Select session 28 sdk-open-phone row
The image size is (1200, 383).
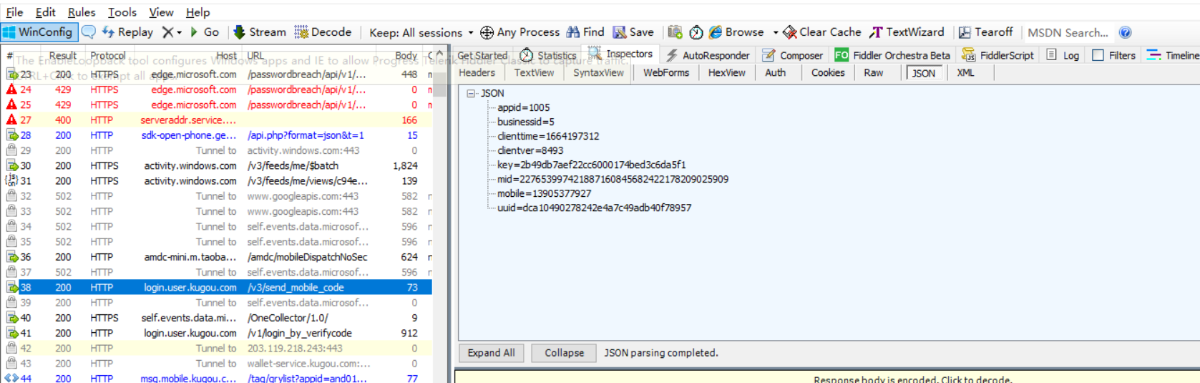[x=217, y=135]
